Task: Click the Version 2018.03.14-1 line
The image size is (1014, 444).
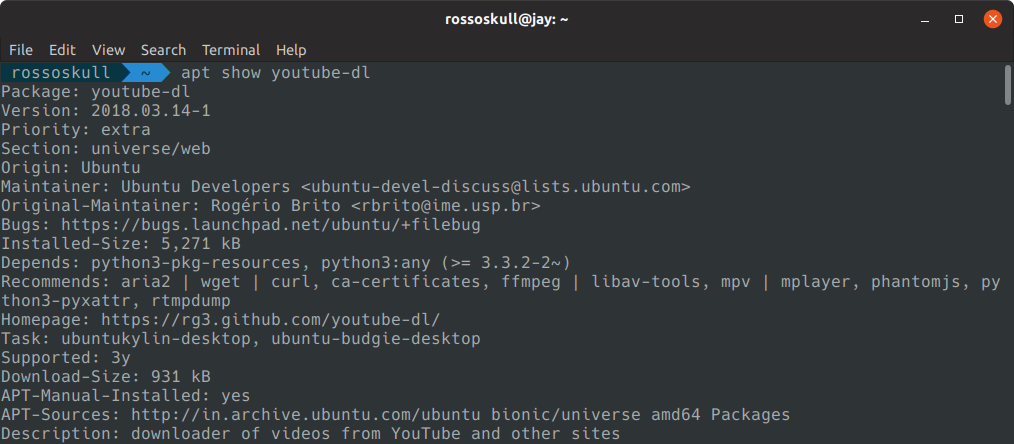Action: click(x=105, y=111)
